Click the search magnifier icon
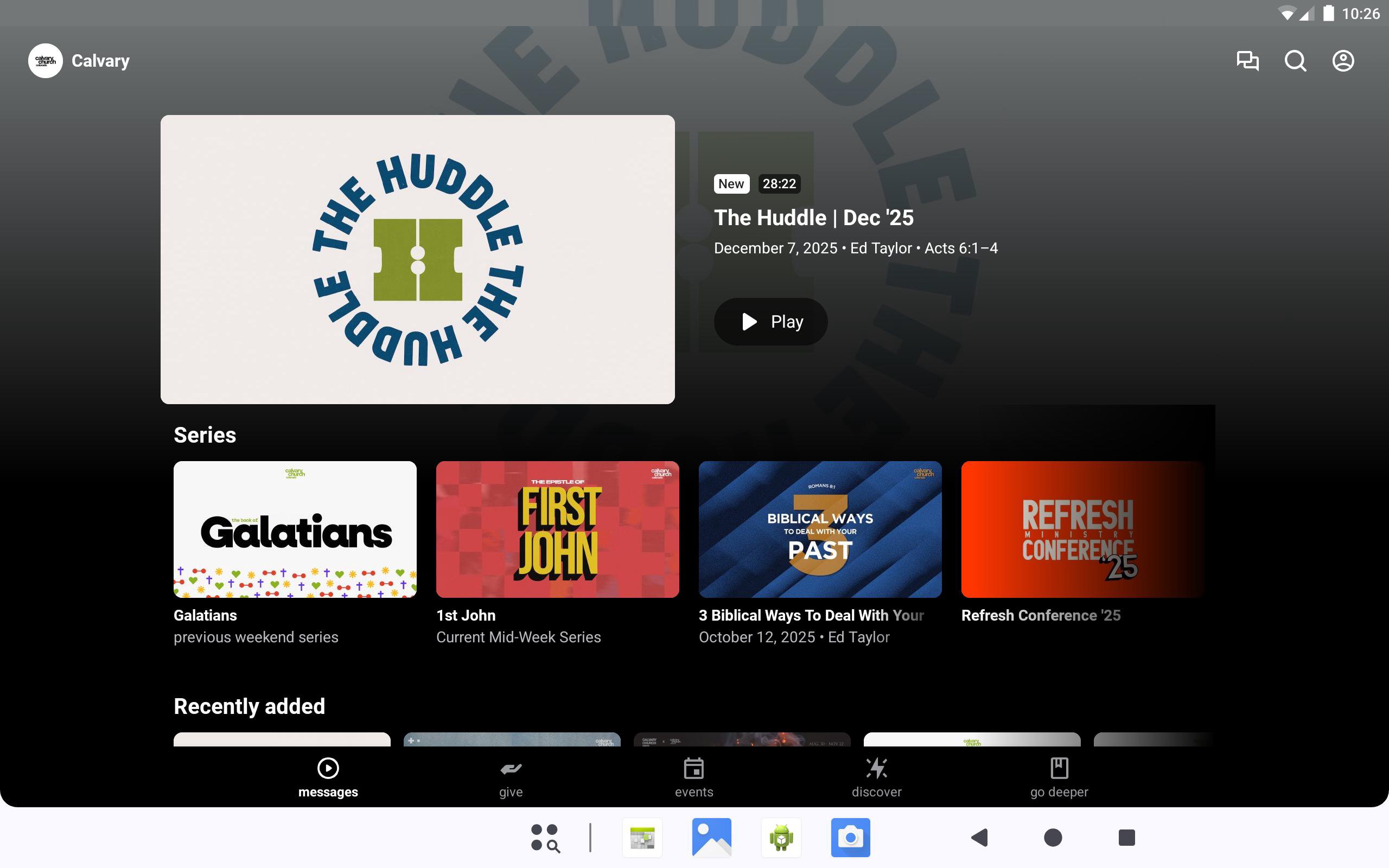Screen dimensions: 1389x868 point(1295,61)
